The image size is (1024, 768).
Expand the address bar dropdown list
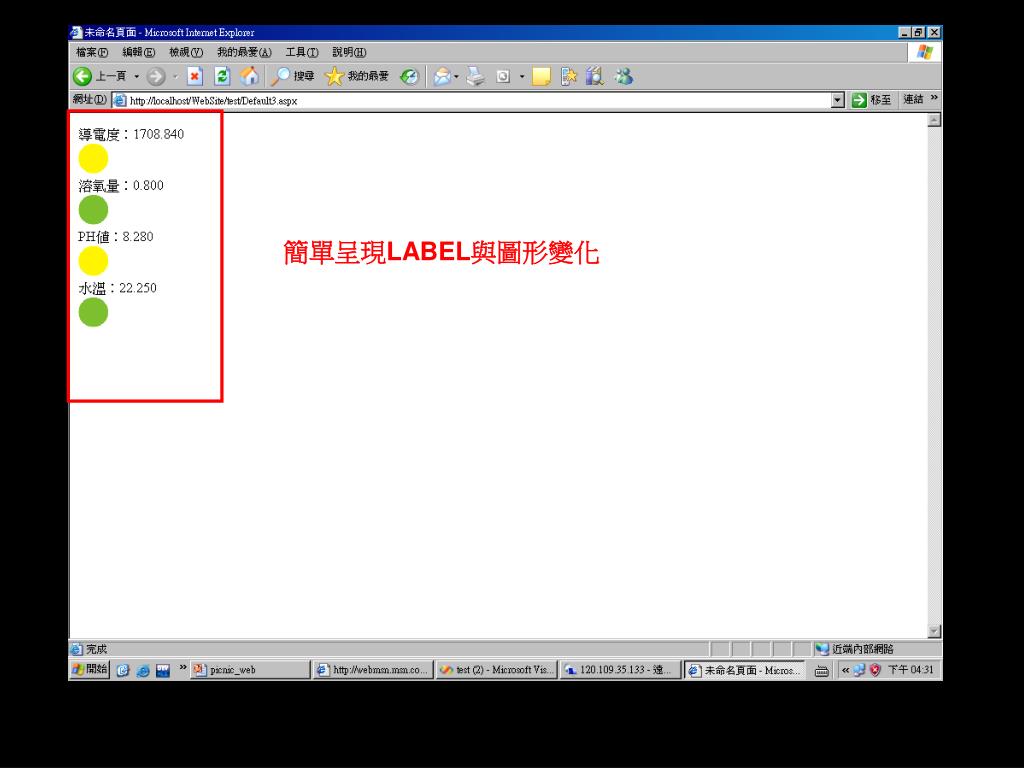point(838,100)
